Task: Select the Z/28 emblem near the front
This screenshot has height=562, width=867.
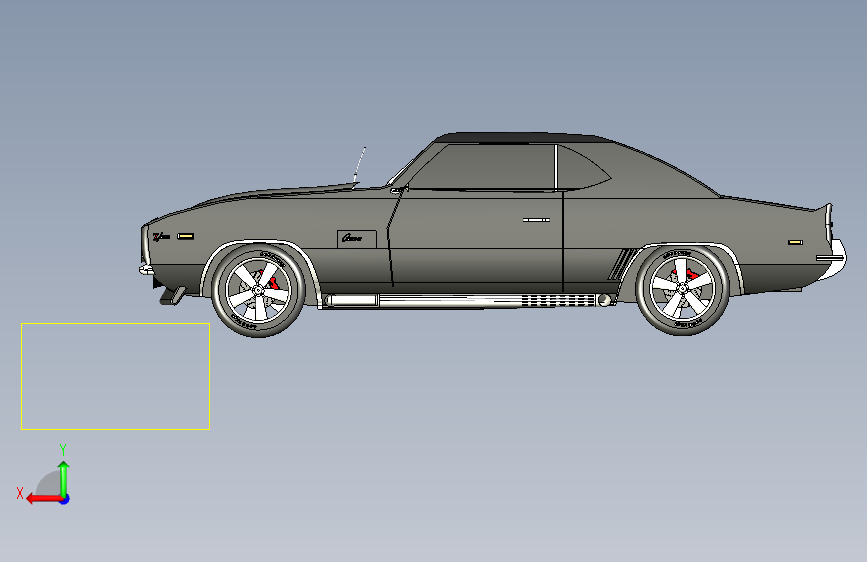Action: pyautogui.click(x=161, y=236)
